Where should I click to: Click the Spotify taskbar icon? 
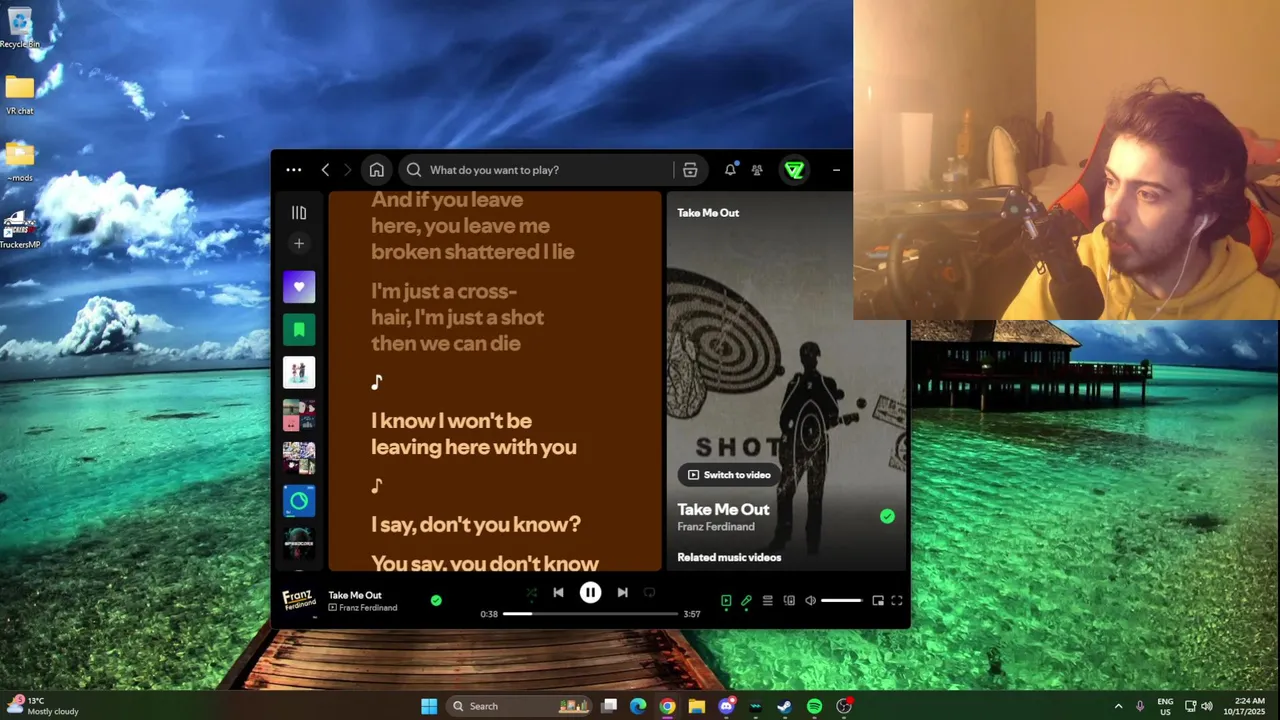[x=814, y=706]
